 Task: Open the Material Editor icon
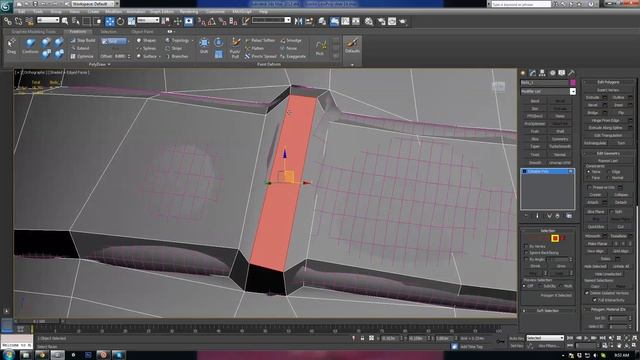pyautogui.click(x=369, y=21)
